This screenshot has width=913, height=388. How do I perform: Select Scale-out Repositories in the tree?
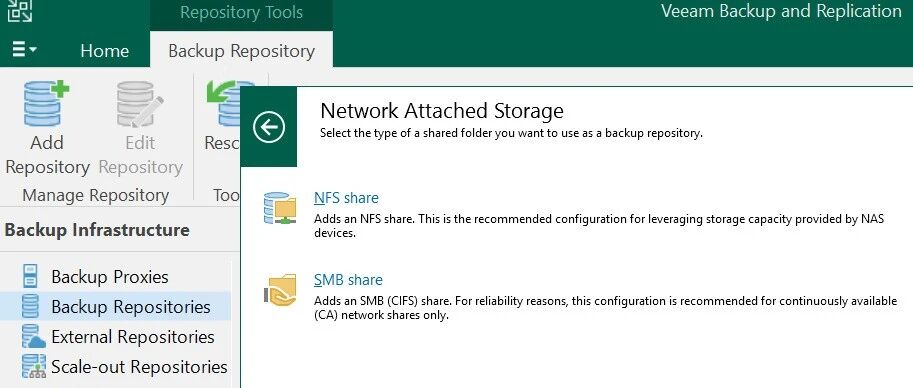click(139, 367)
